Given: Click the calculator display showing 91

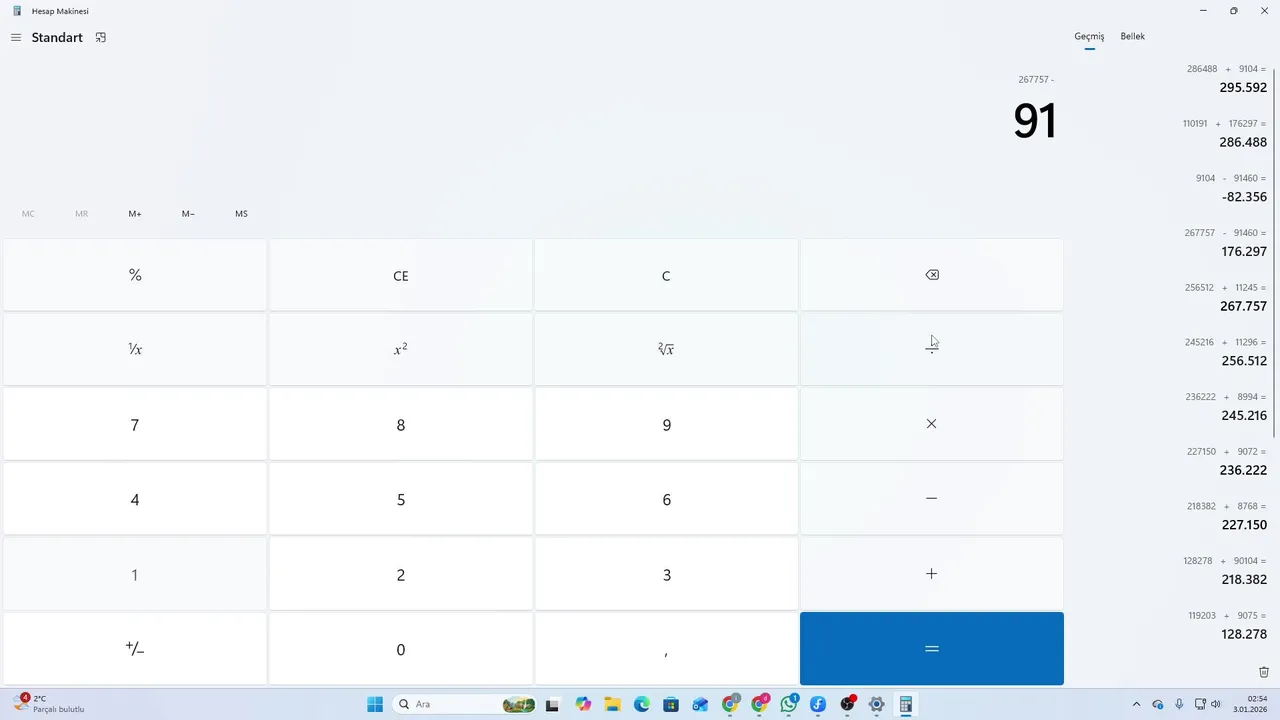Looking at the screenshot, I should [x=1034, y=120].
